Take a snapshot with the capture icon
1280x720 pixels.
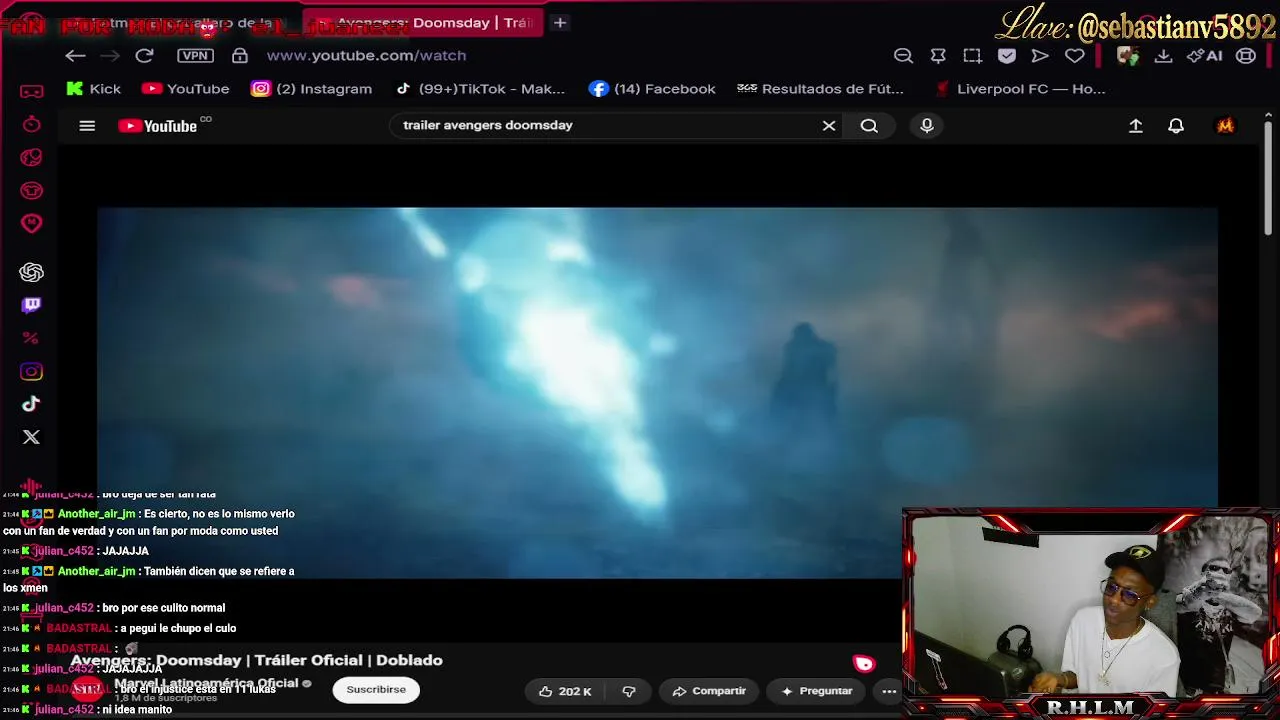[972, 56]
